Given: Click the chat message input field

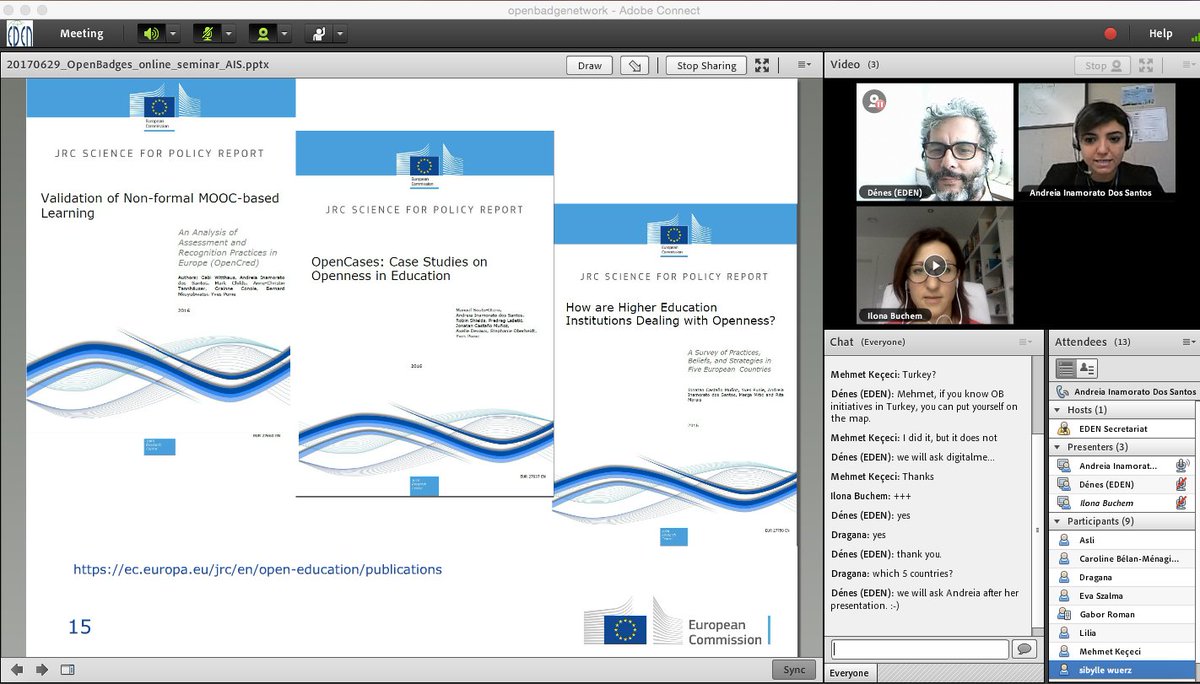Looking at the screenshot, I should [x=920, y=649].
